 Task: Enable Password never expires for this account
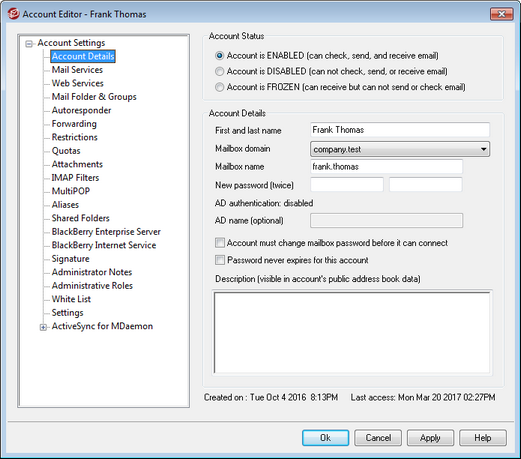(220, 260)
